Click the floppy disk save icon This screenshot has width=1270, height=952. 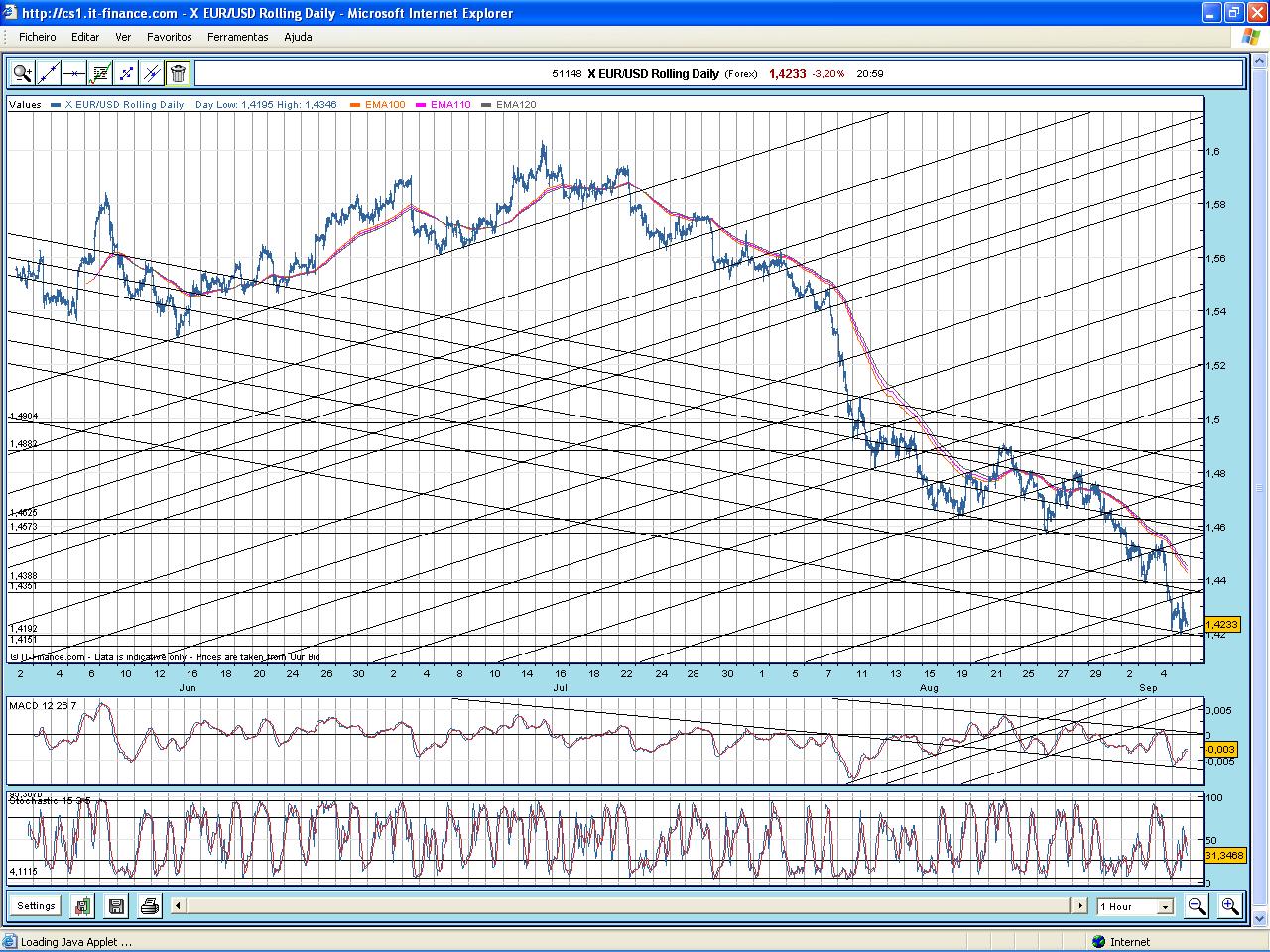click(x=116, y=906)
